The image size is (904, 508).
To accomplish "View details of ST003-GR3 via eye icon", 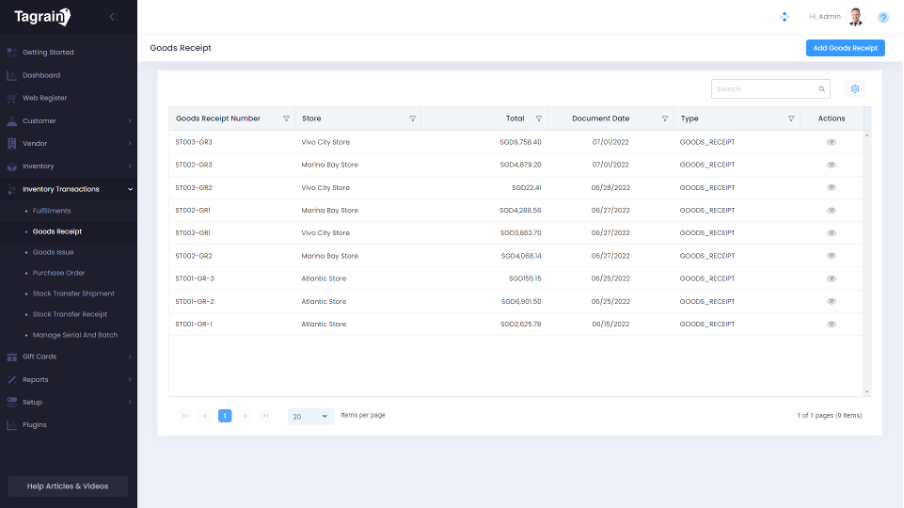I will click(831, 142).
